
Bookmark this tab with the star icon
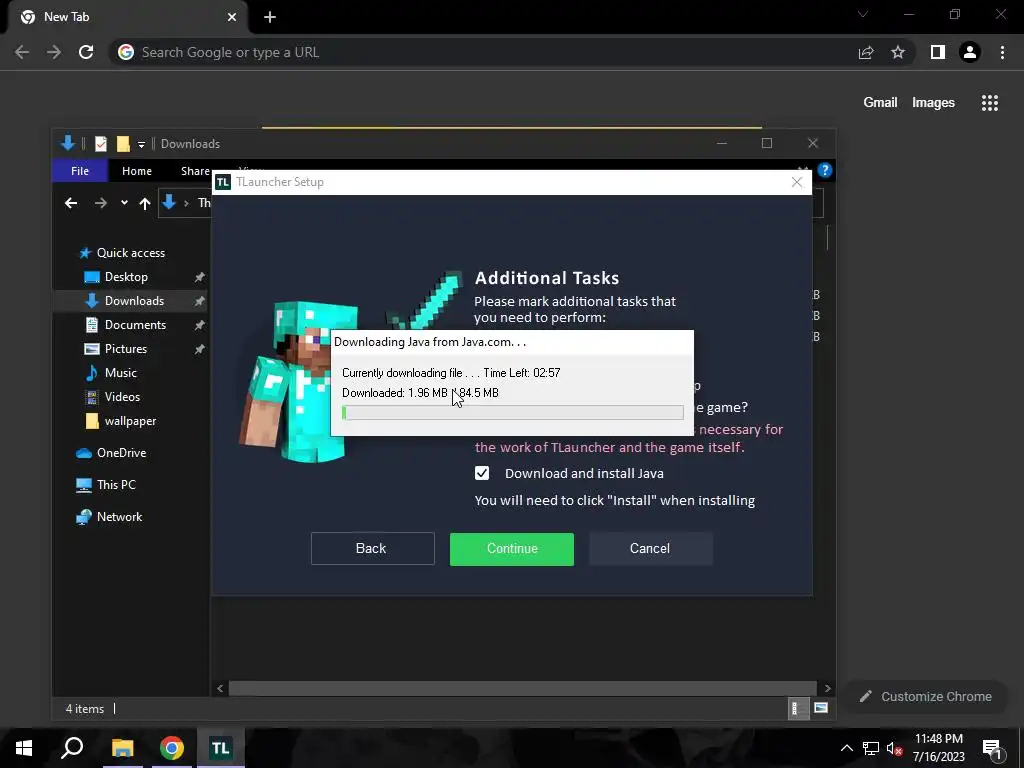pyautogui.click(x=898, y=52)
